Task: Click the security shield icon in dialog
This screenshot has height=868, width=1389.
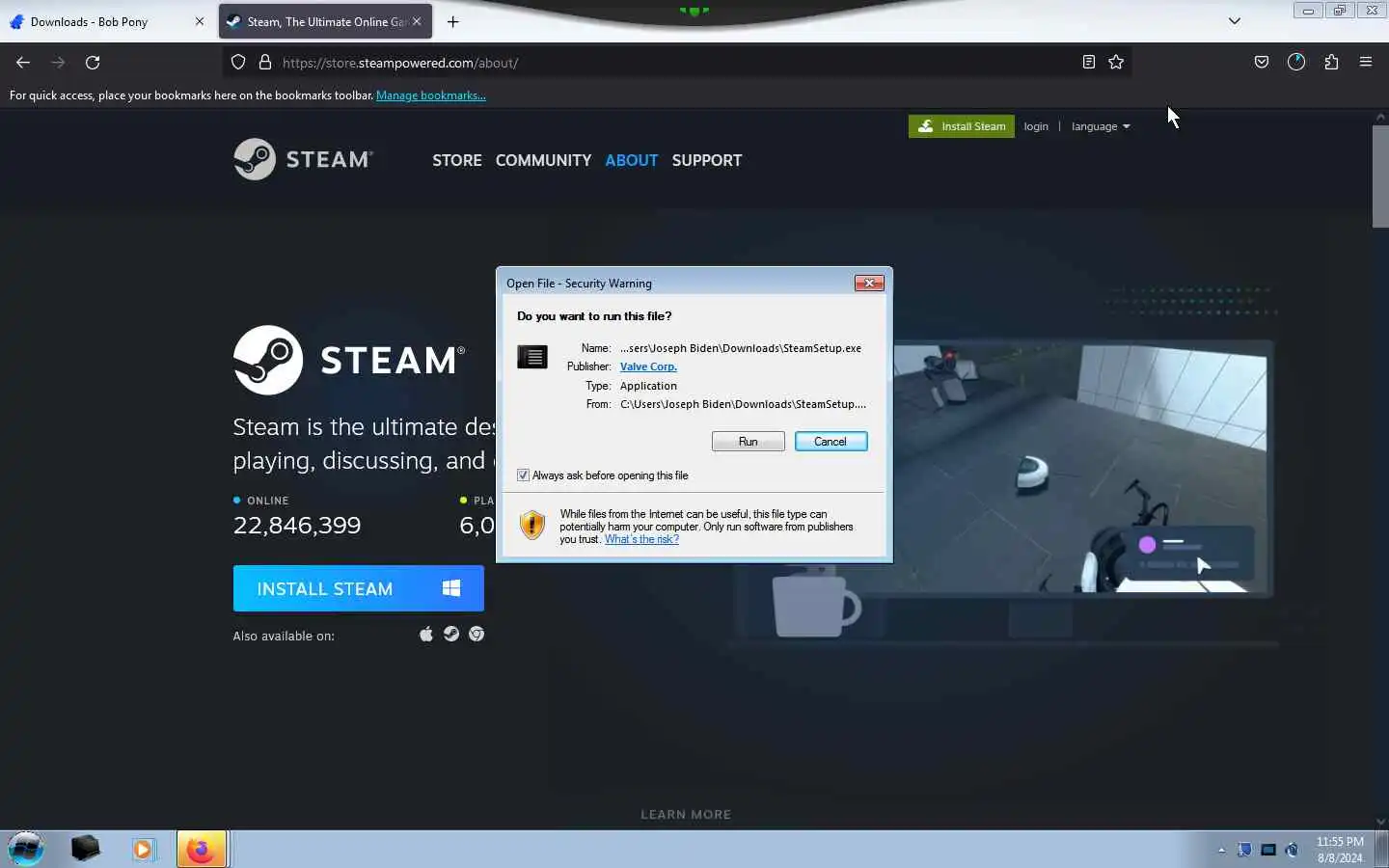Action: click(x=532, y=525)
